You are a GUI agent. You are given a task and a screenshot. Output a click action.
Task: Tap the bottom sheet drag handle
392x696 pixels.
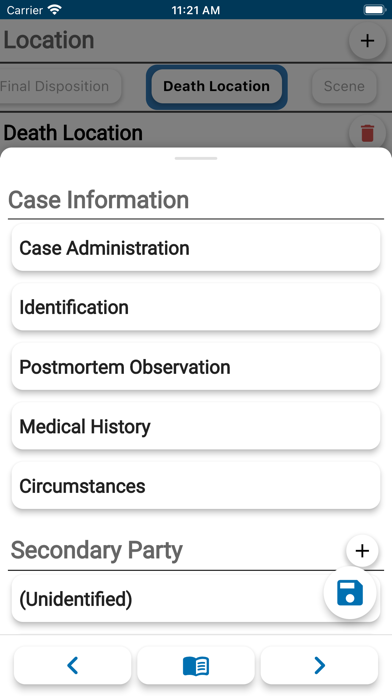196,158
